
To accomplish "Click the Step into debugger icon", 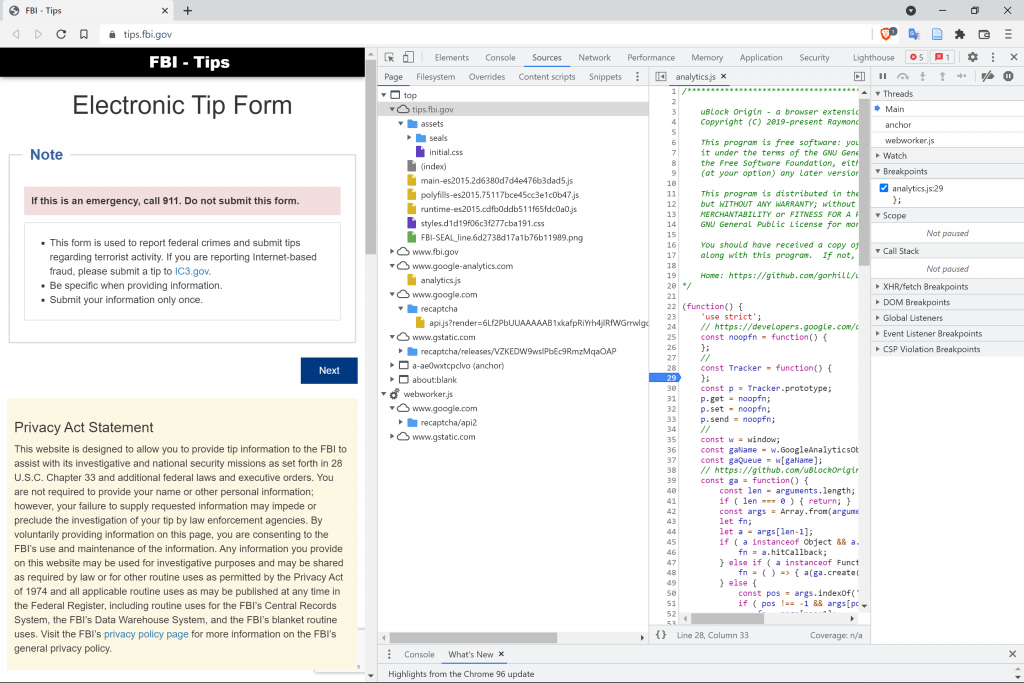I will click(923, 76).
